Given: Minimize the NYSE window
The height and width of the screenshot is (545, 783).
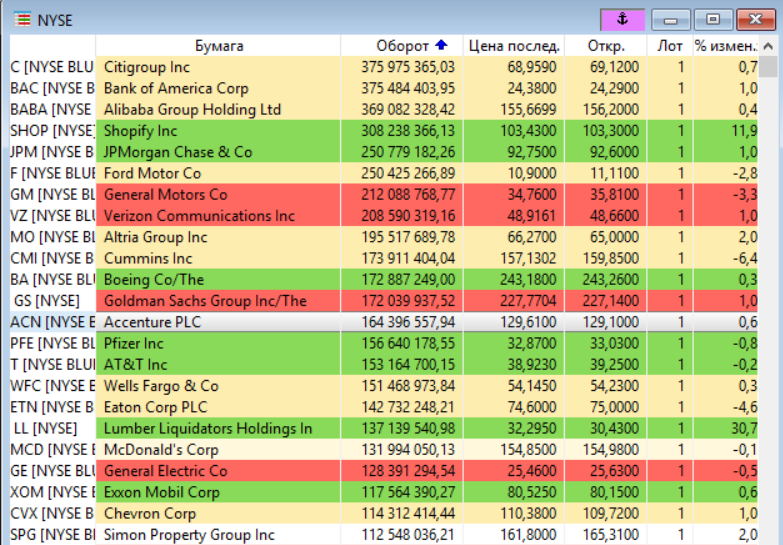Looking at the screenshot, I should [670, 19].
